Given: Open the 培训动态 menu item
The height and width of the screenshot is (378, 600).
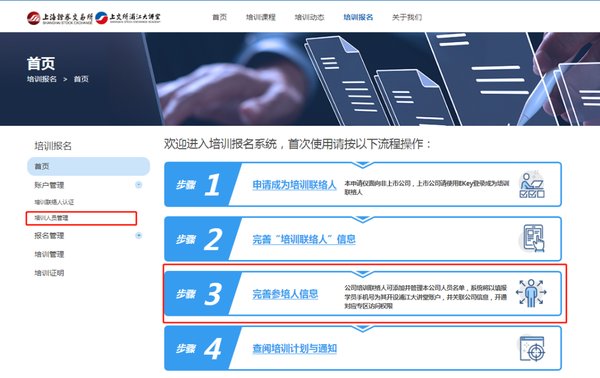Looking at the screenshot, I should click(309, 17).
